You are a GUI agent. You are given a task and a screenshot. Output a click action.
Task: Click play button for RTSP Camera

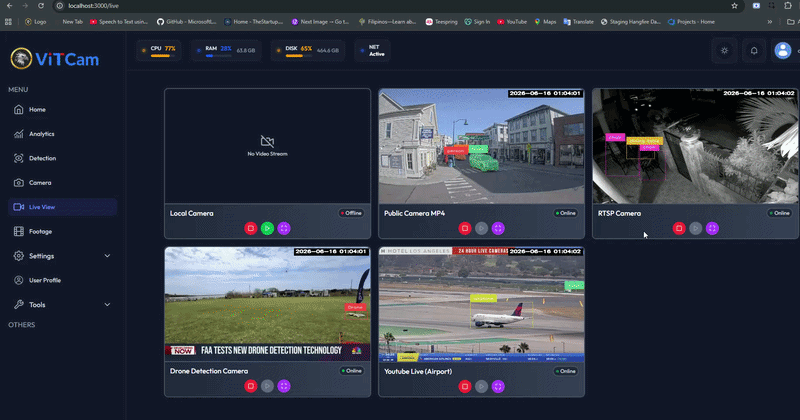(695, 228)
